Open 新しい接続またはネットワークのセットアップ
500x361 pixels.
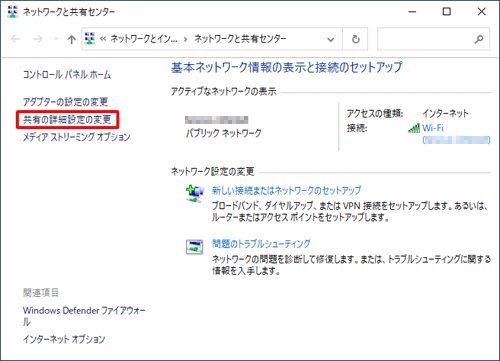tap(286, 190)
